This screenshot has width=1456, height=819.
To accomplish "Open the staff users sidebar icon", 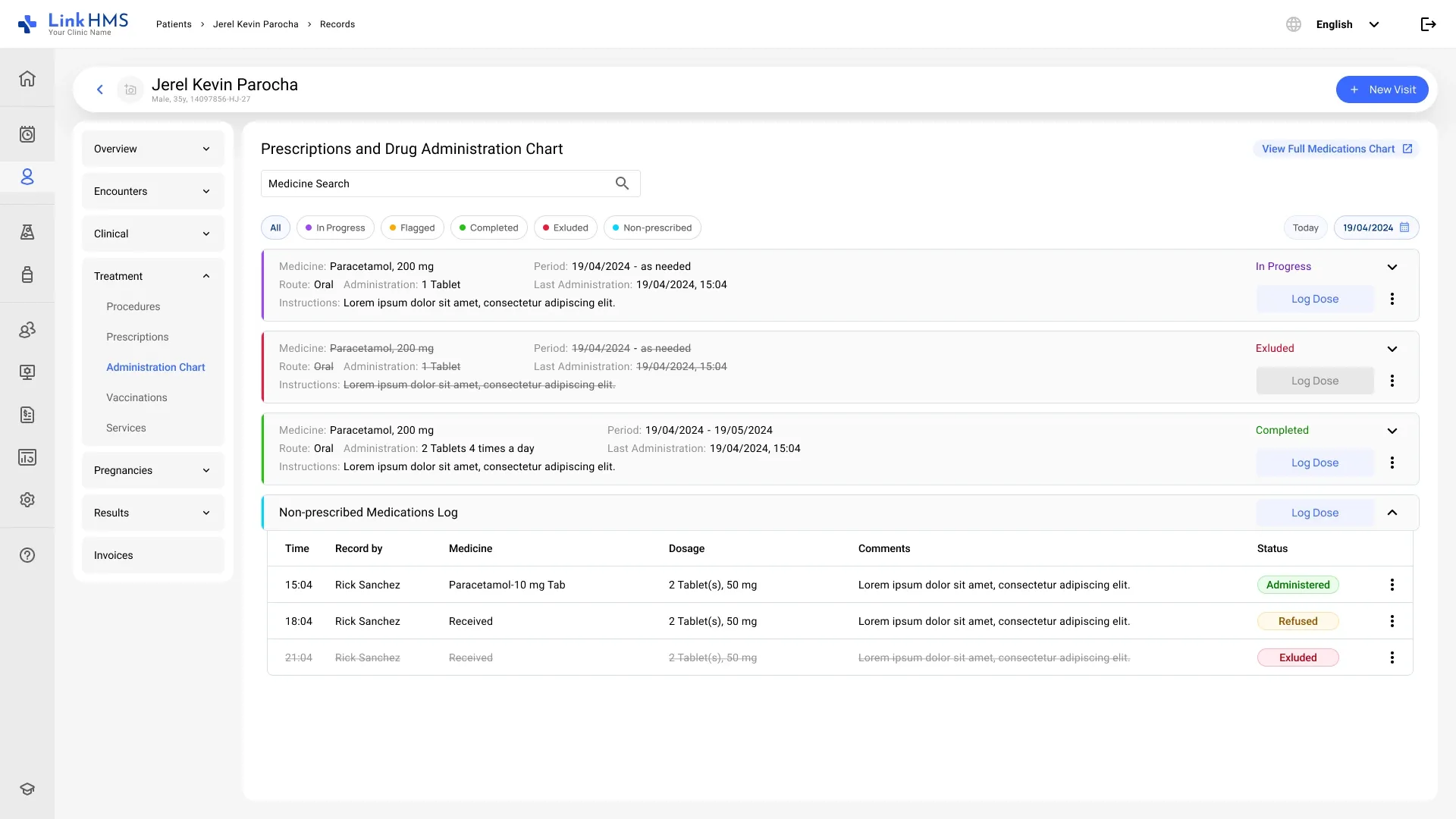I will click(27, 330).
